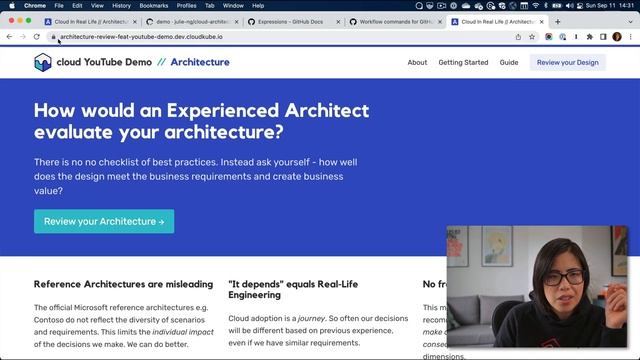
Task: Open the Chrome profile avatar
Action: click(x=617, y=37)
